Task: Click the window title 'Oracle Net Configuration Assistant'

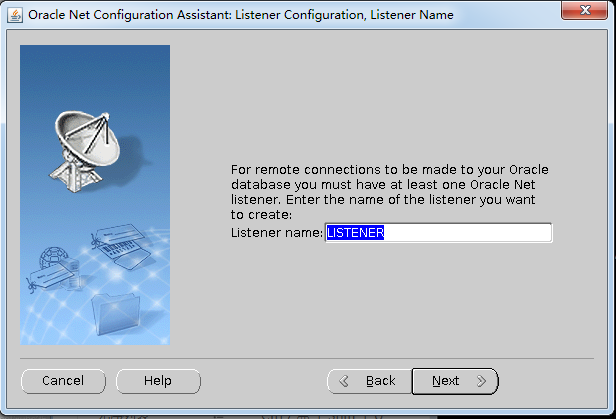Action: [129, 15]
